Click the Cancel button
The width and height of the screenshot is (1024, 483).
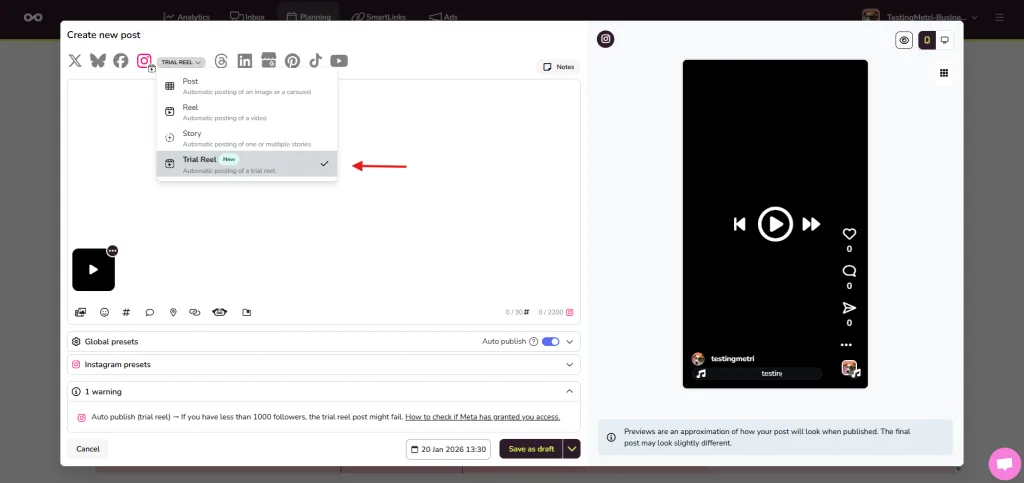coord(88,449)
